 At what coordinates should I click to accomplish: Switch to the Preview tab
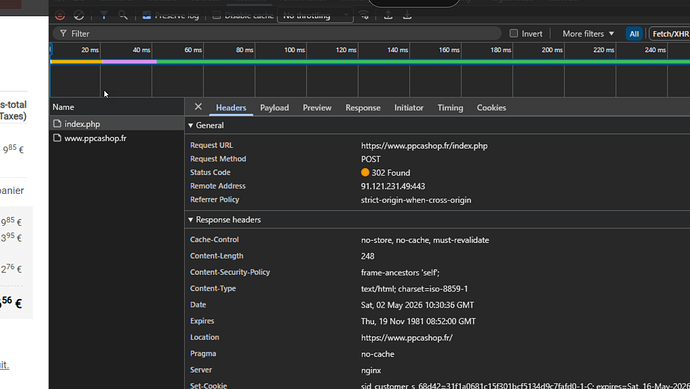tap(317, 108)
